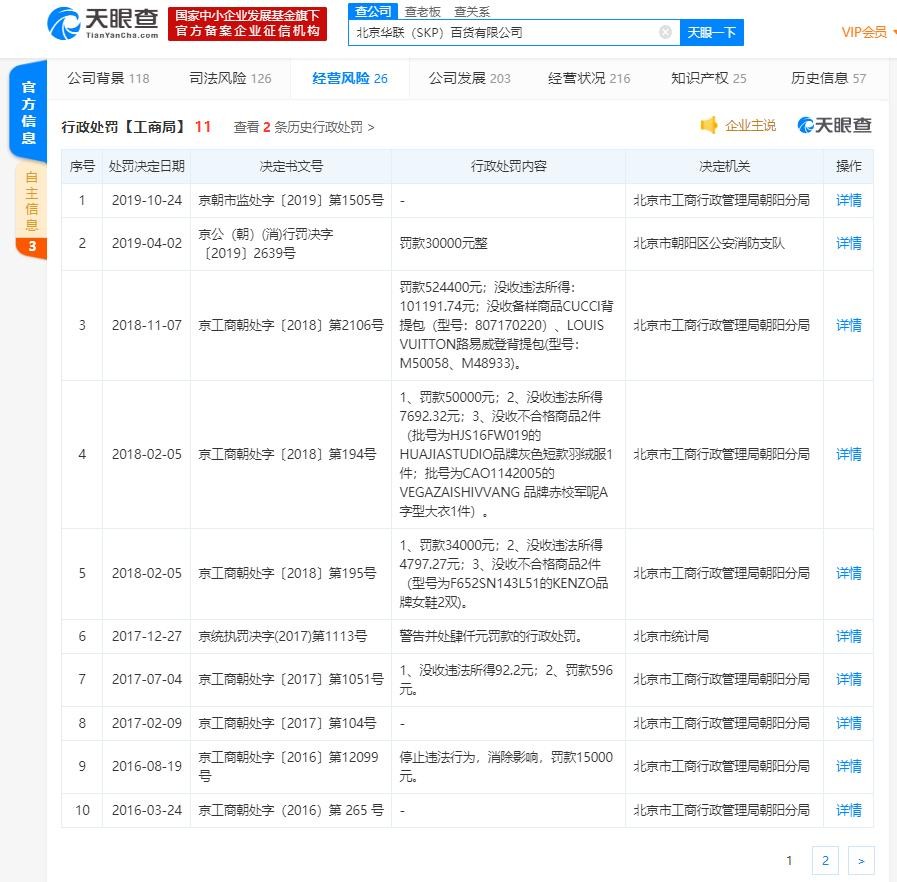897x882 pixels.
Task: Click the red government fund banner
Action: (247, 23)
